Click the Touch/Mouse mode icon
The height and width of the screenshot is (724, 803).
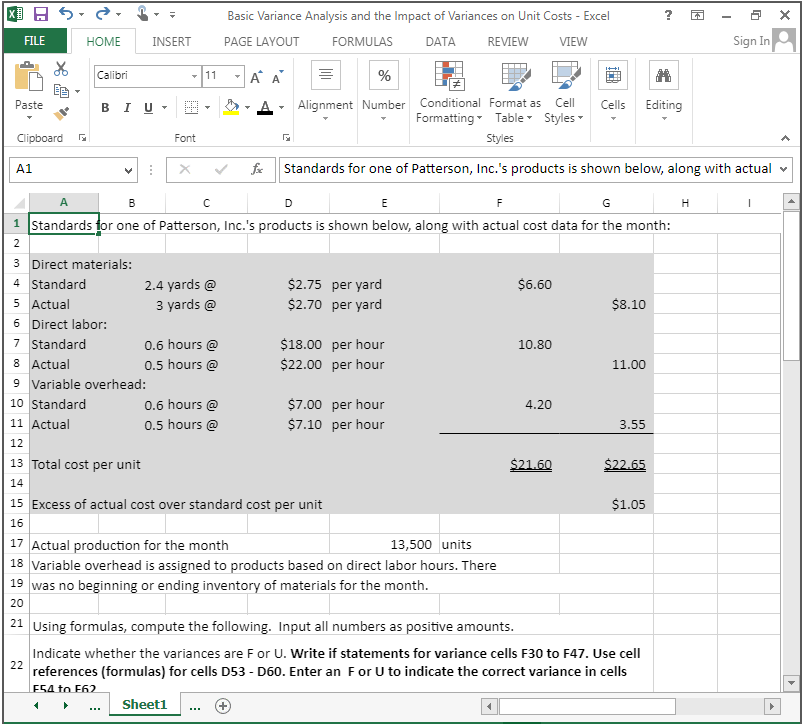pos(142,14)
